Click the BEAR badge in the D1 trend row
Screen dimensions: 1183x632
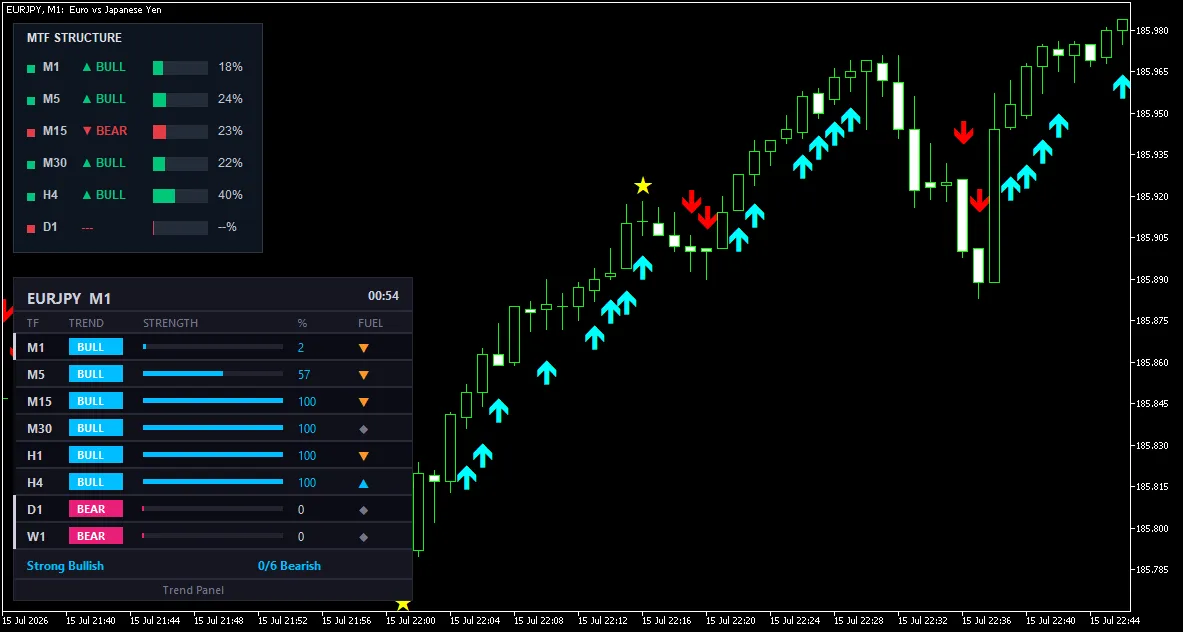[x=96, y=509]
